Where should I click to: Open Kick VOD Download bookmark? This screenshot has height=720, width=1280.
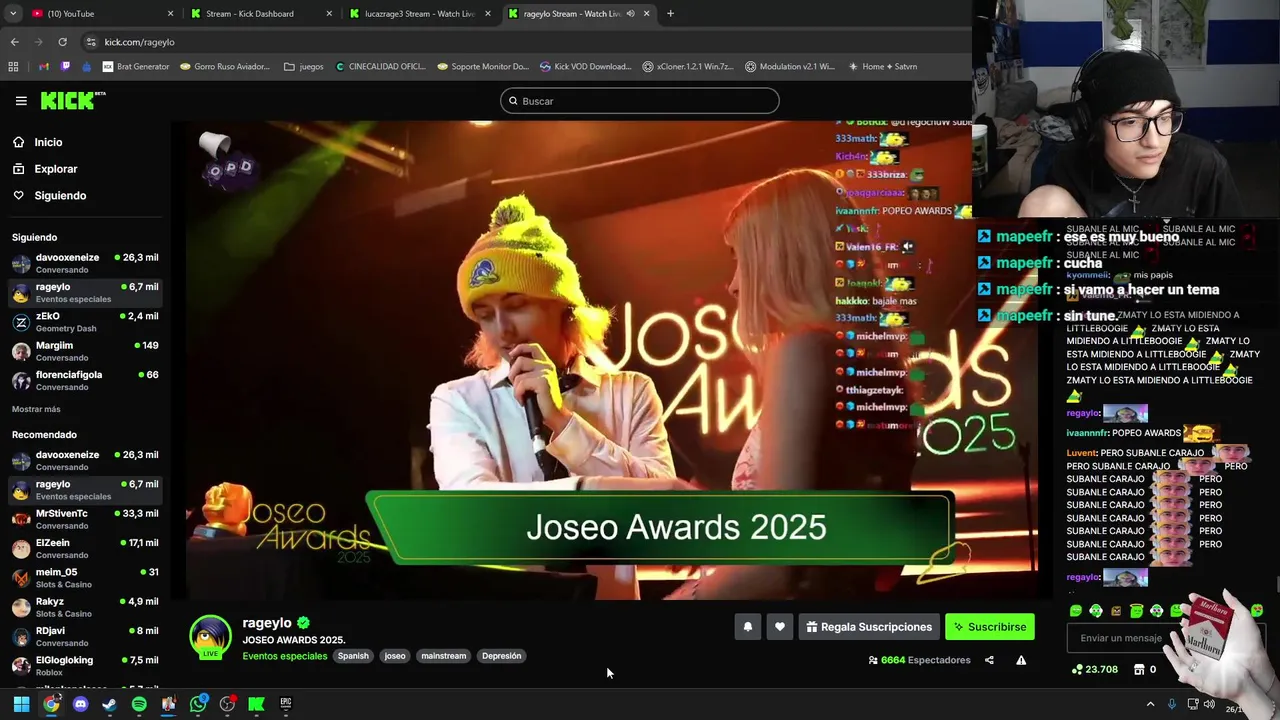tap(586, 67)
